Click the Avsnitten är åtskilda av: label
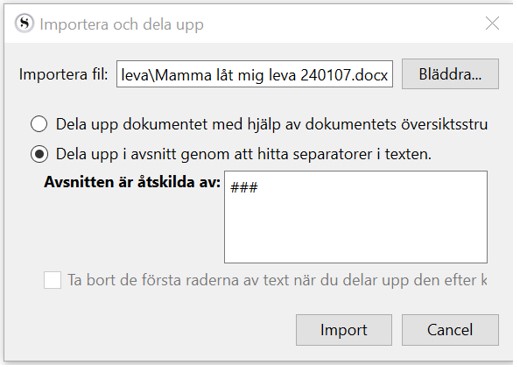 pyautogui.click(x=132, y=182)
